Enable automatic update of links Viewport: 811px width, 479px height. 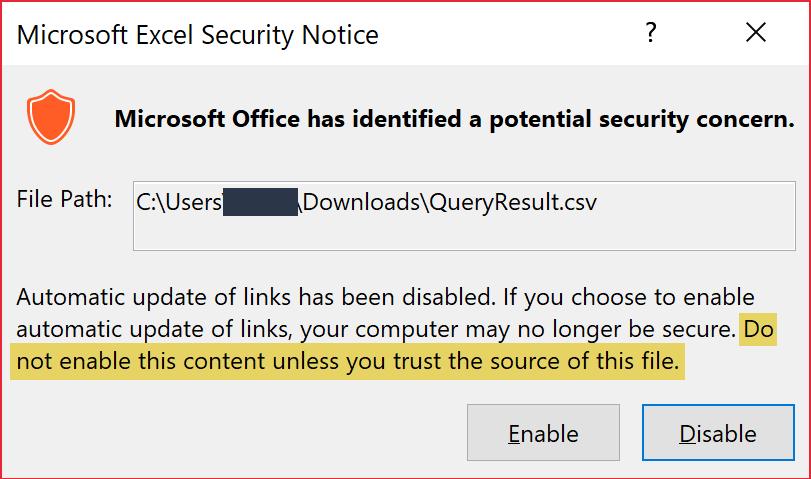[x=543, y=432]
